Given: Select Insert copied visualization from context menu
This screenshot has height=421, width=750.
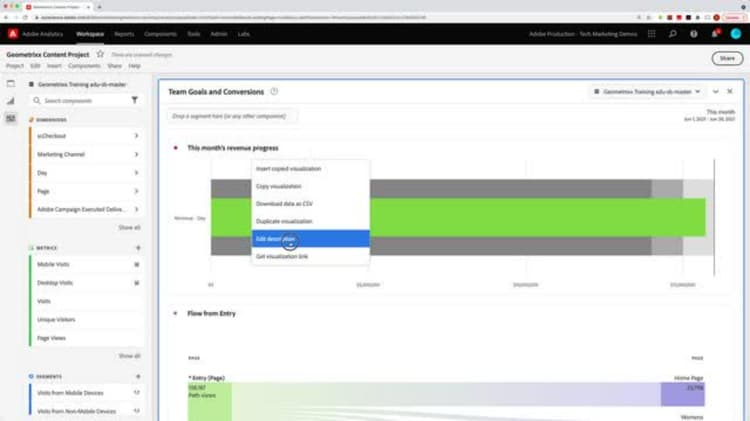Looking at the screenshot, I should click(x=310, y=169).
